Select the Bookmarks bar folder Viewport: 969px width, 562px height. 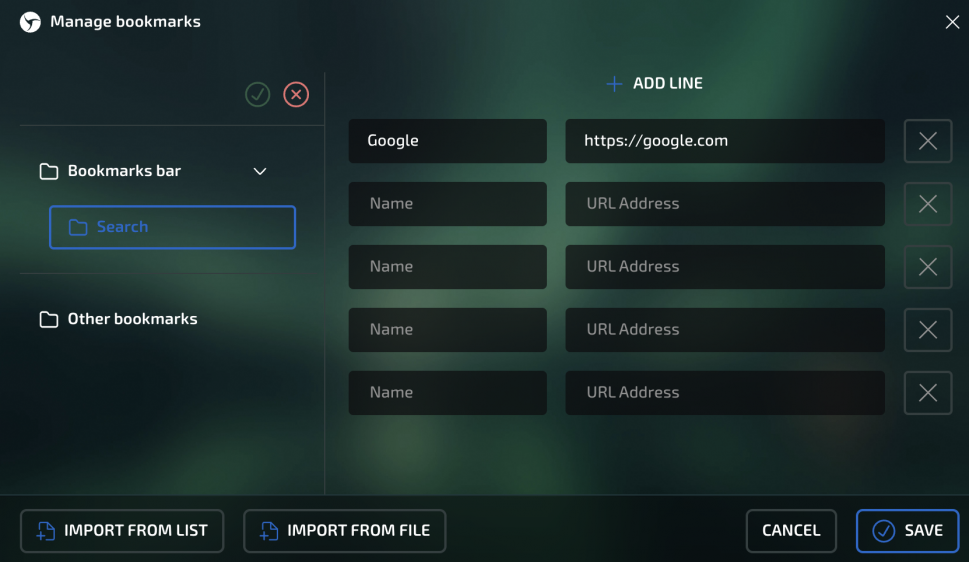pyautogui.click(x=124, y=171)
